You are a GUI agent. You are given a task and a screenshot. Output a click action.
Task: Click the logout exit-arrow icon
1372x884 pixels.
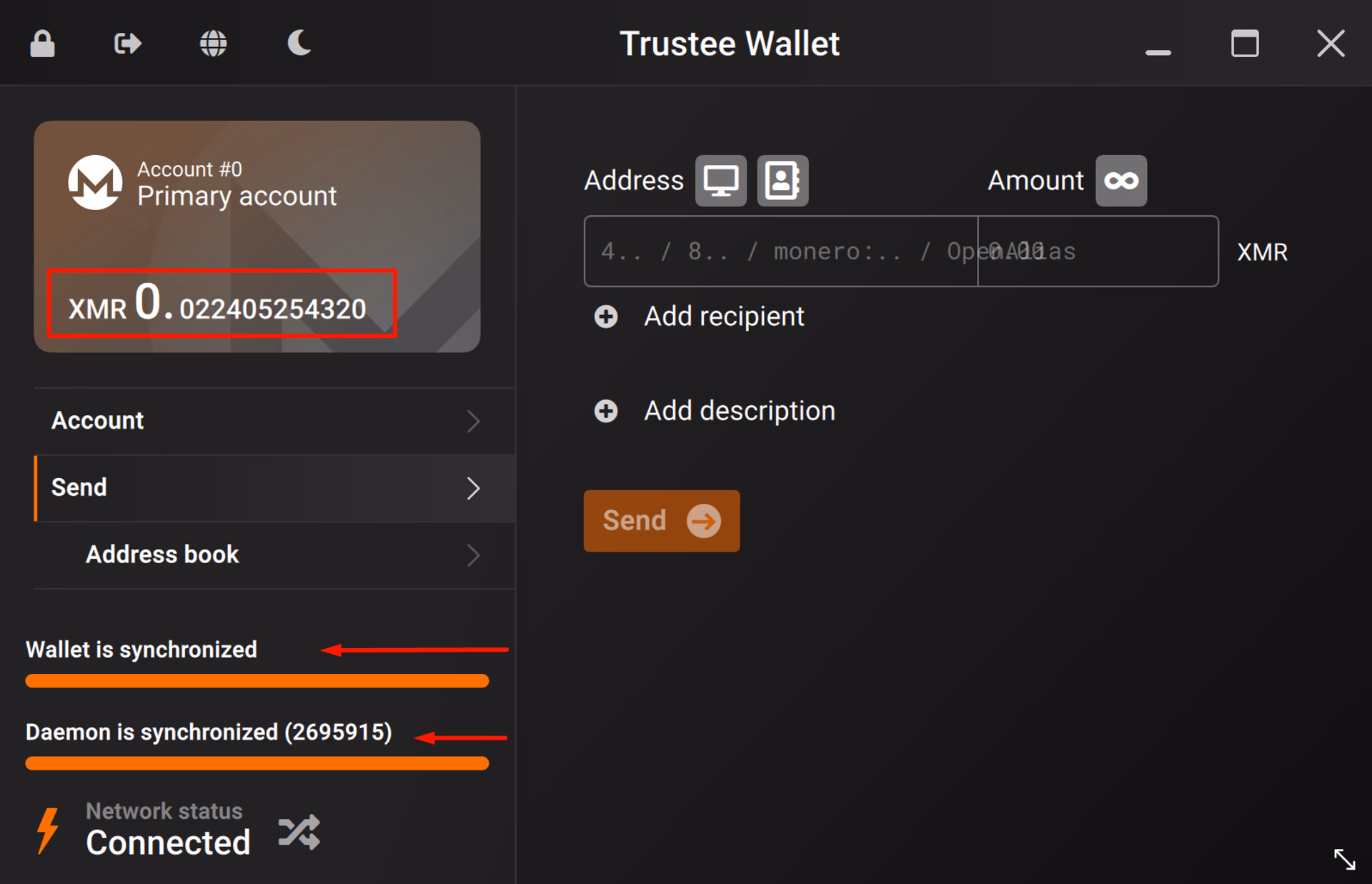tap(128, 44)
